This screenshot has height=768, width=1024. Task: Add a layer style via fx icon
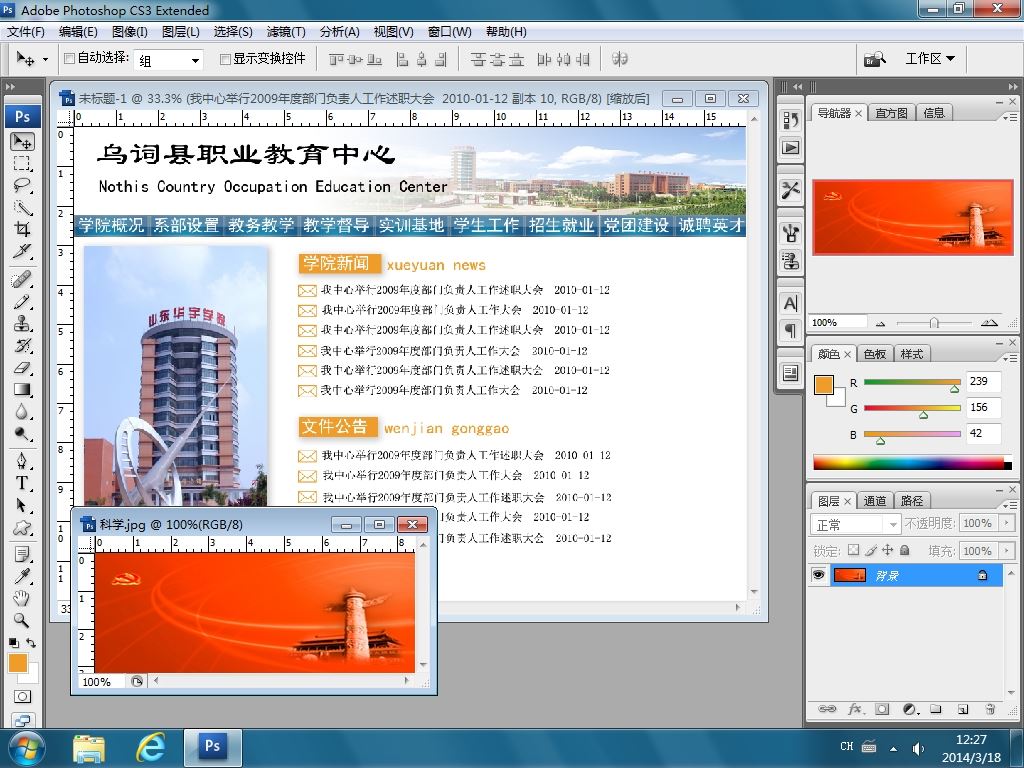855,709
